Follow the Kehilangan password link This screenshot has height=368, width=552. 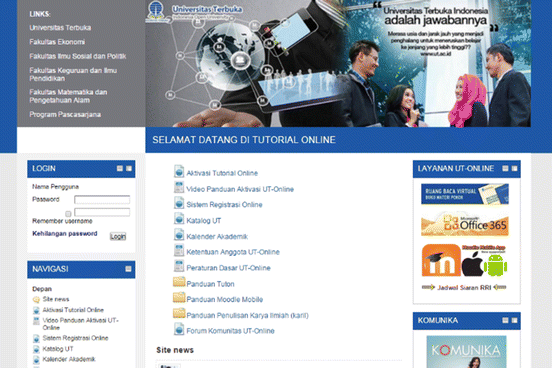[65, 233]
